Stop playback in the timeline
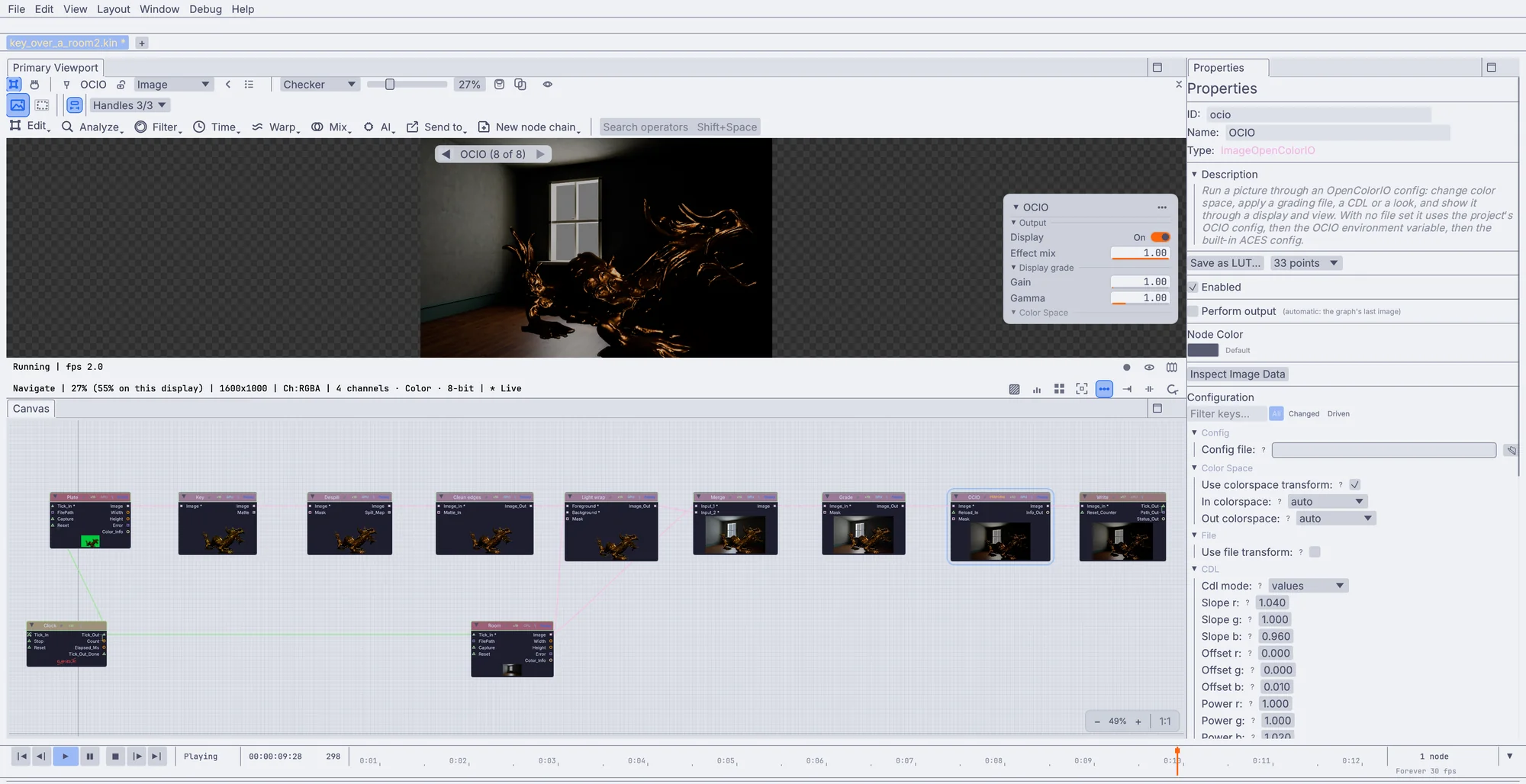Viewport: 1526px width, 784px height. pos(115,757)
